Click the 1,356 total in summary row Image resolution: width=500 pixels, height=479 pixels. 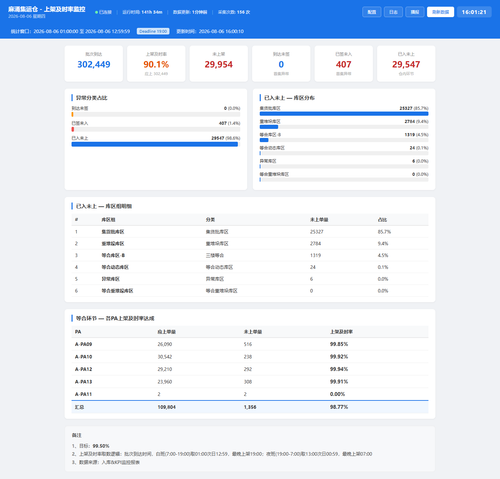250,407
